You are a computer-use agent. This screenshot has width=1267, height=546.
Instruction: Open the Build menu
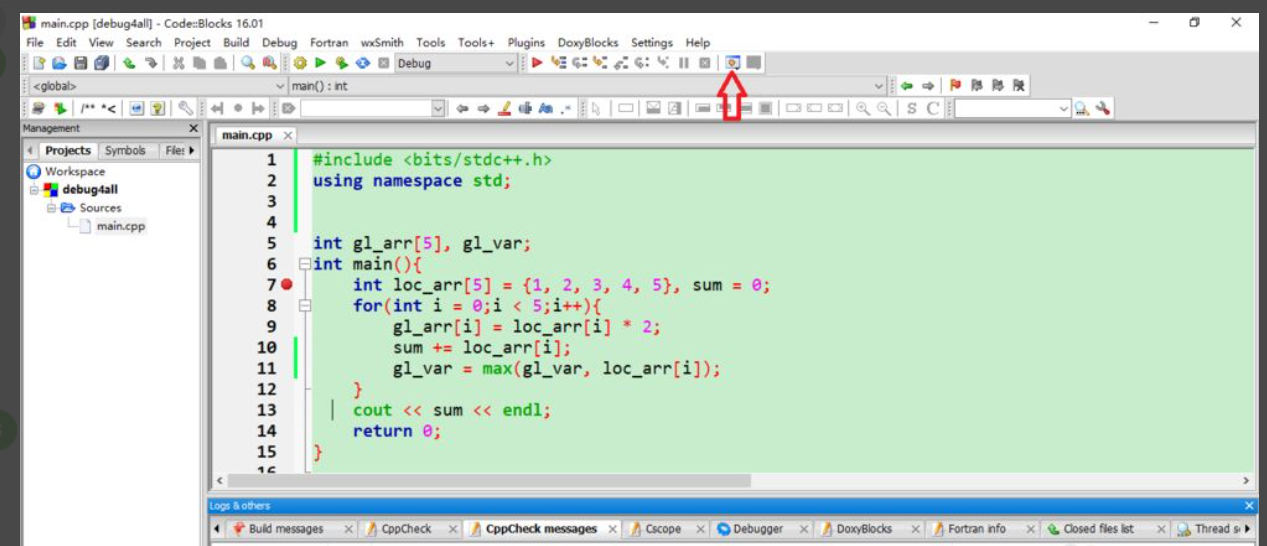[x=236, y=42]
